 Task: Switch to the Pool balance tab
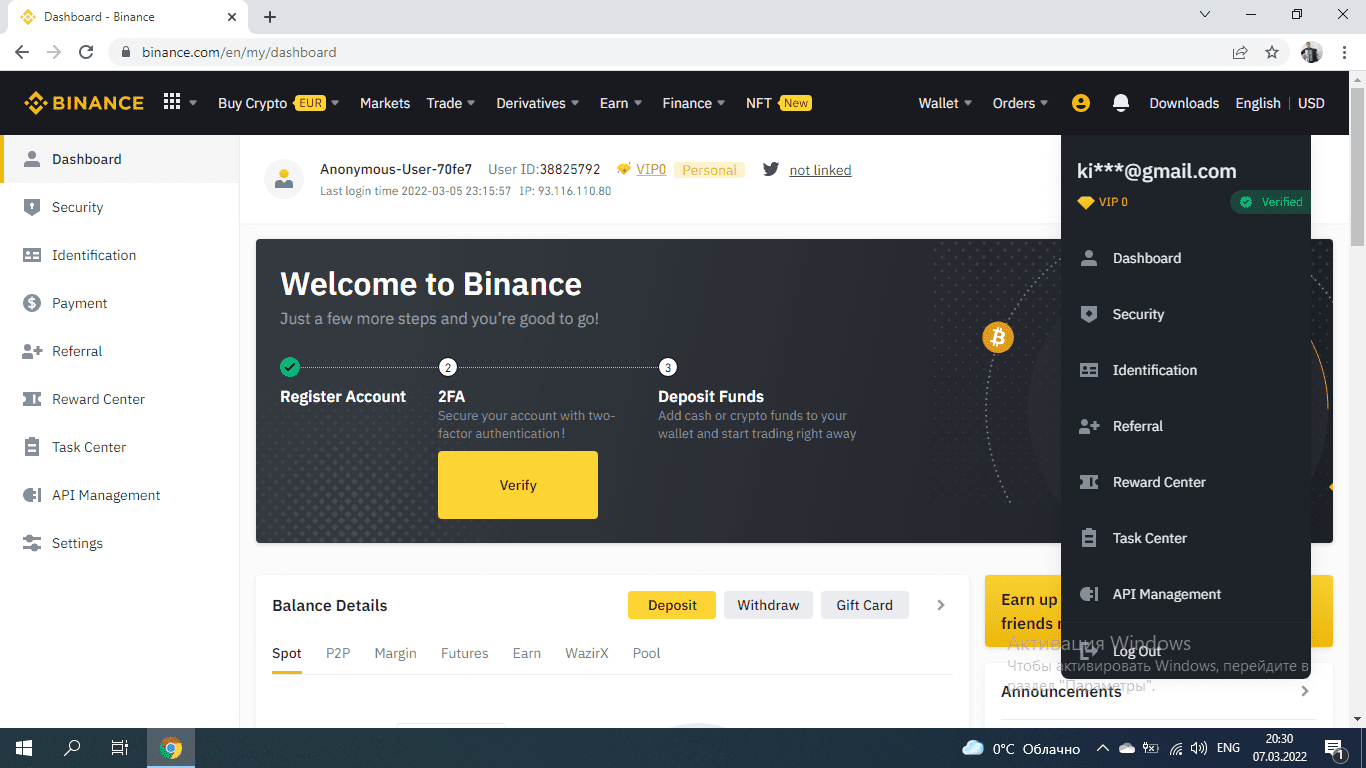(647, 653)
